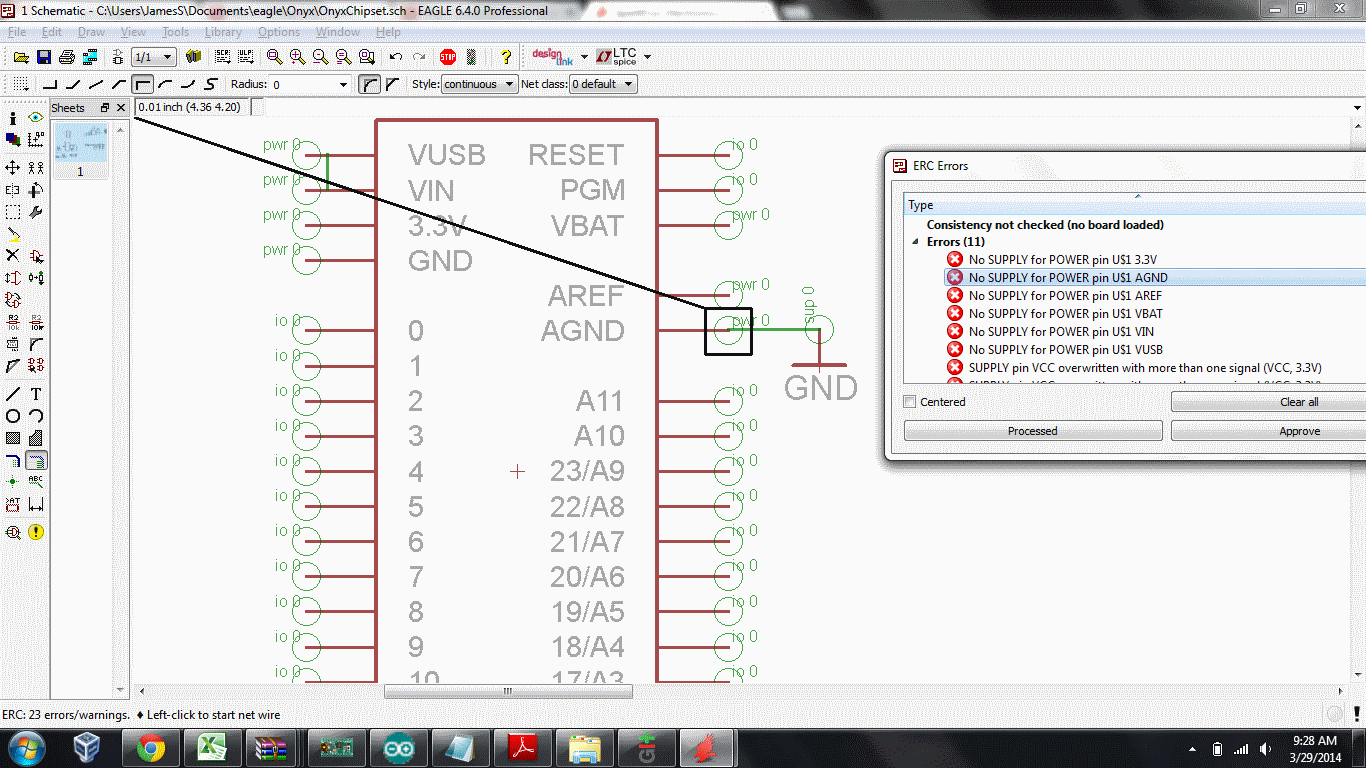Select the Delete X tool

(x=13, y=256)
